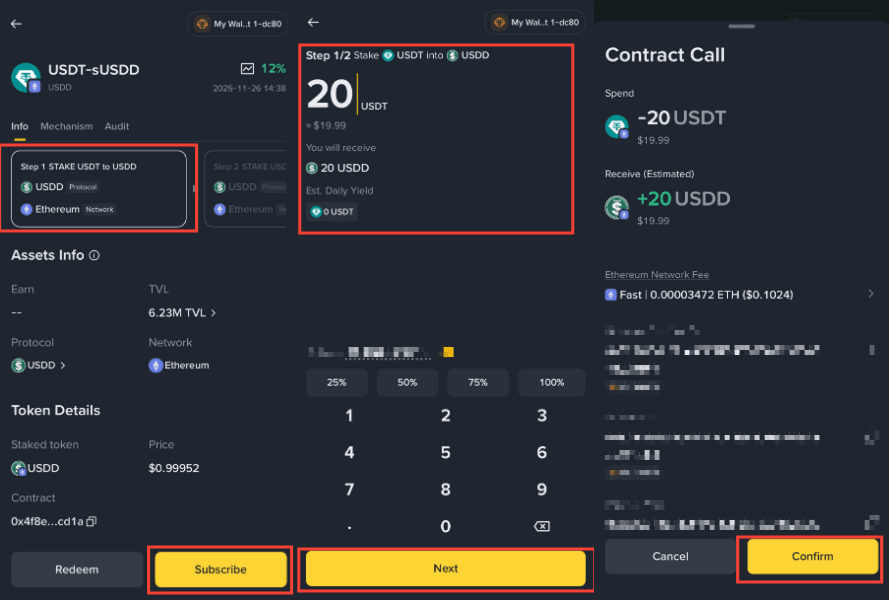Viewport: 889px width, 600px height.
Task: Expand the 6.23M TVL details chevron
Action: coord(213,312)
